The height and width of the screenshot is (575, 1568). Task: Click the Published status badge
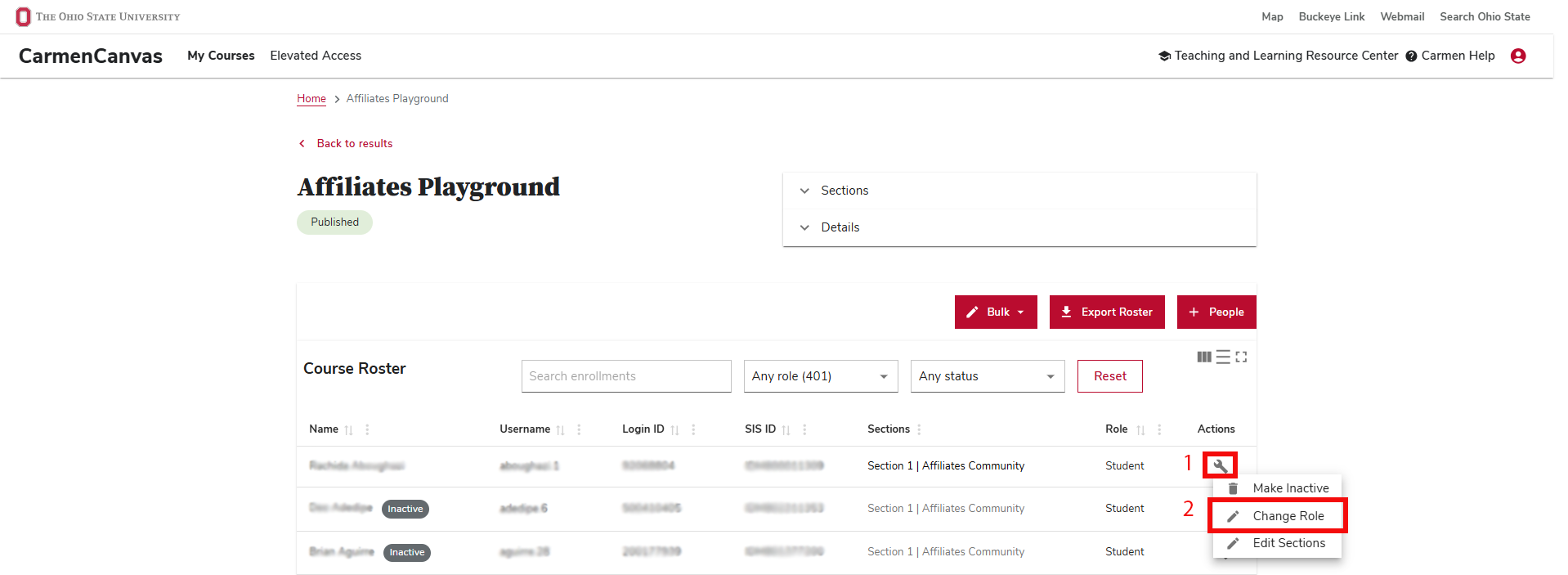[x=334, y=222]
